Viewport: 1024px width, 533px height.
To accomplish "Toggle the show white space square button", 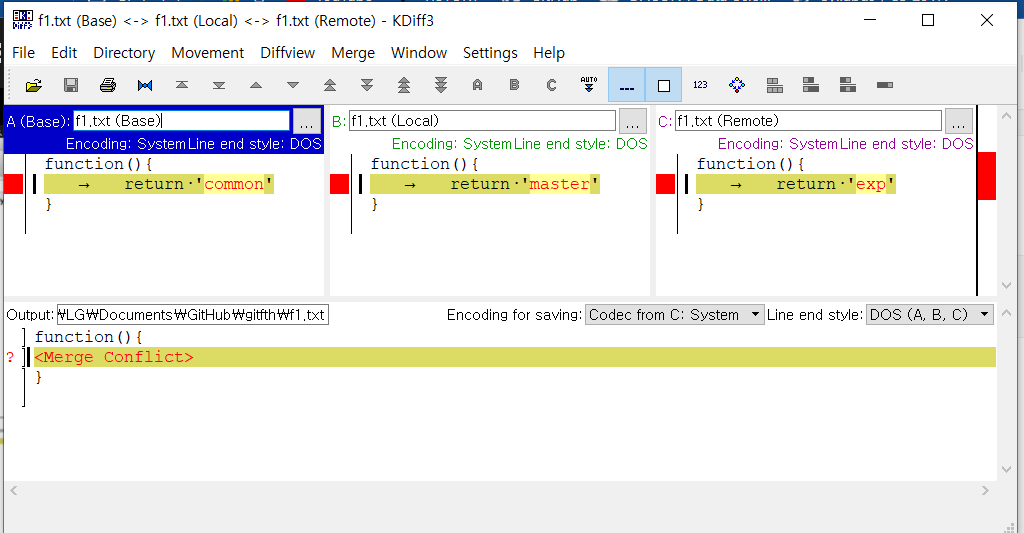I will point(664,85).
